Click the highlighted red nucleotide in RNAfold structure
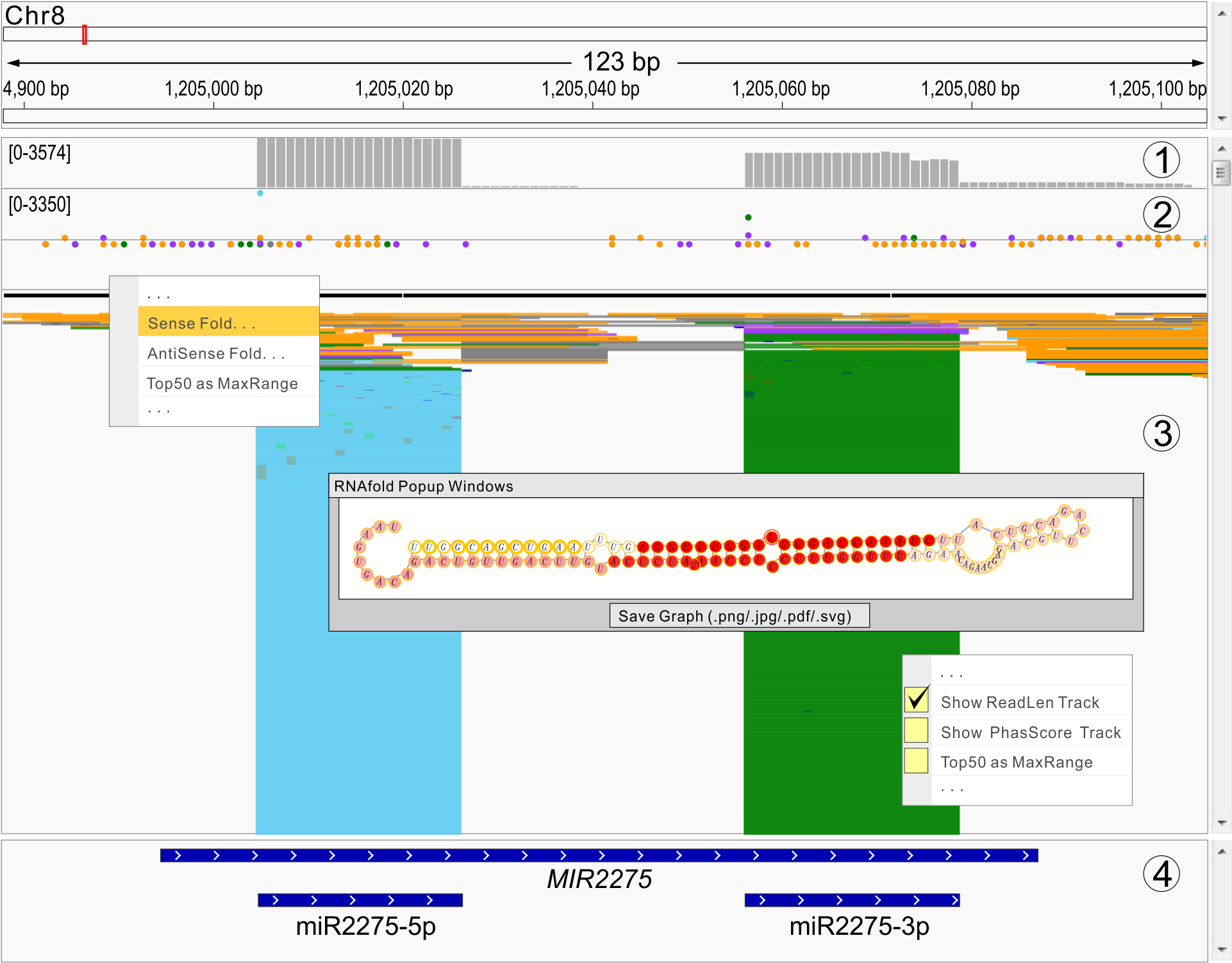 pyautogui.click(x=772, y=537)
